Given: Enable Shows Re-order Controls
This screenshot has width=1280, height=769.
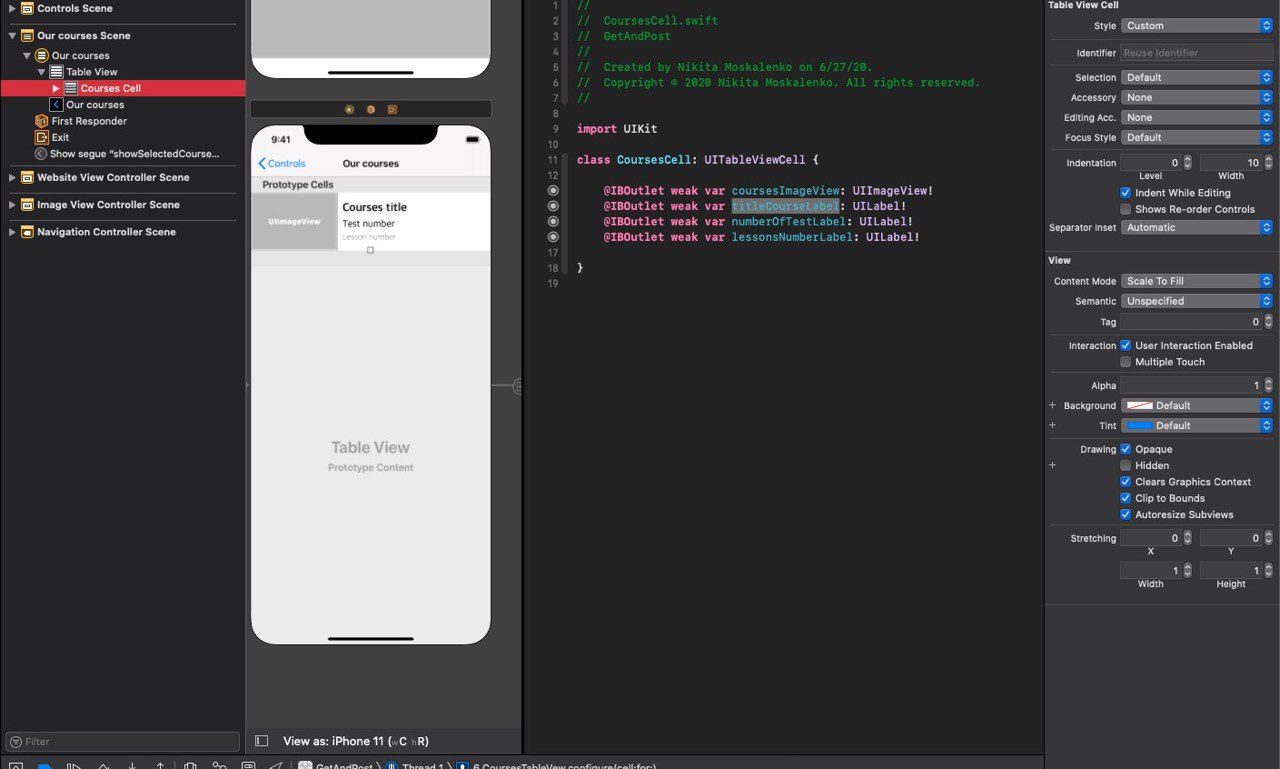Looking at the screenshot, I should pos(1126,209).
